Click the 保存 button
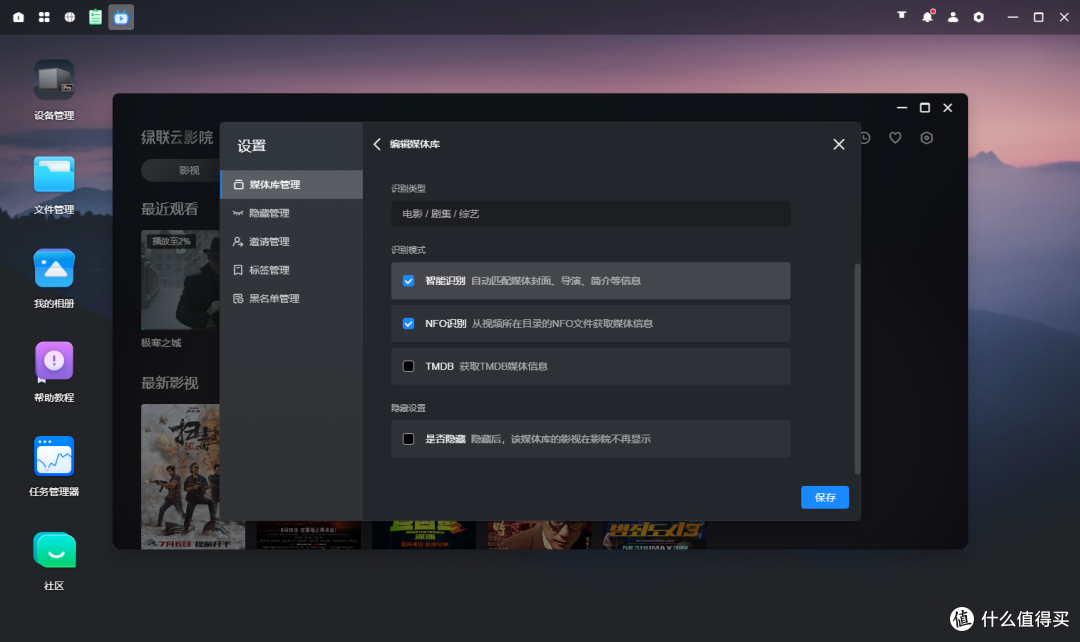Screen dimensions: 1080x642 824,497
